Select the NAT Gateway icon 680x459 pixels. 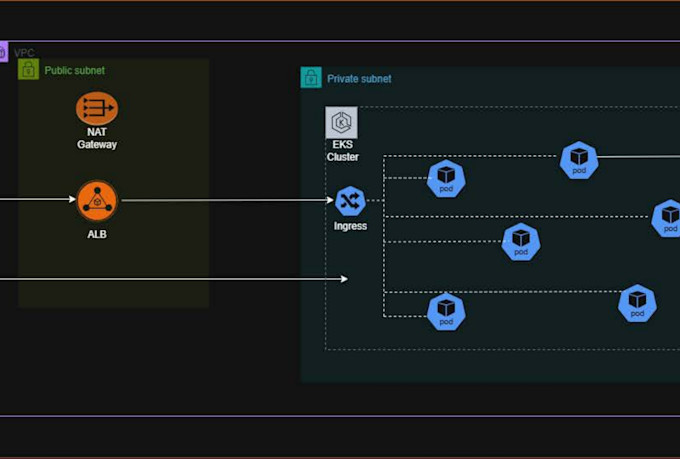pos(97,108)
